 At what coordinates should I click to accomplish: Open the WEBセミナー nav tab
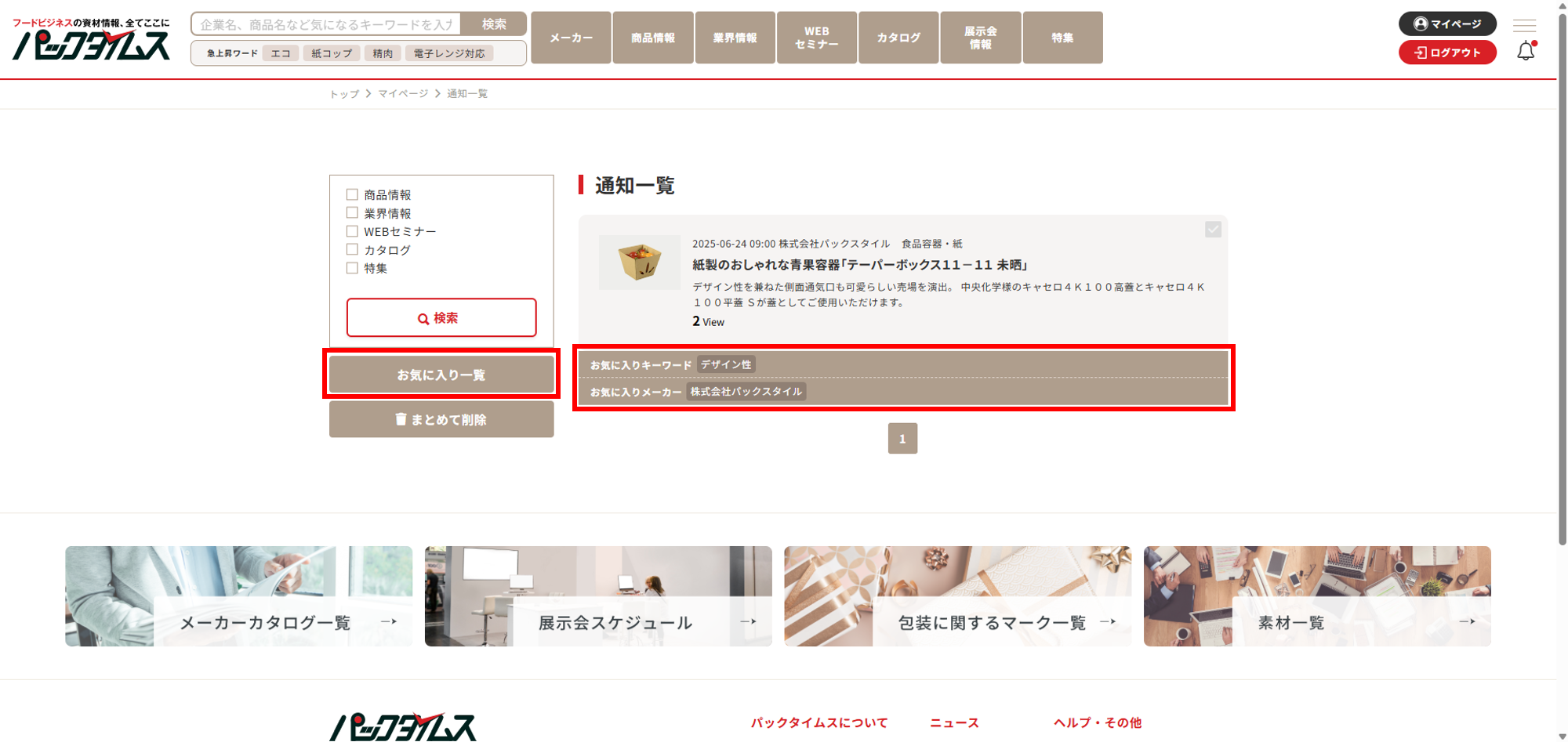tap(816, 38)
